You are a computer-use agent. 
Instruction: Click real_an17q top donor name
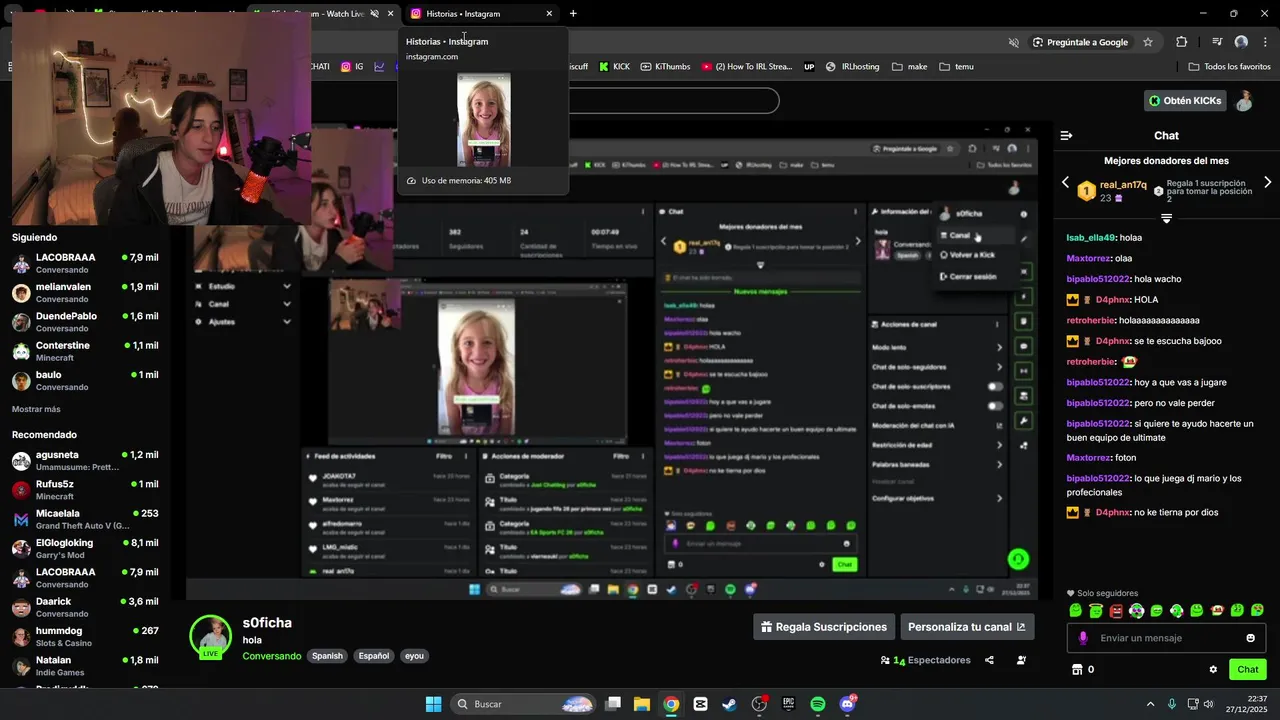point(1123,185)
